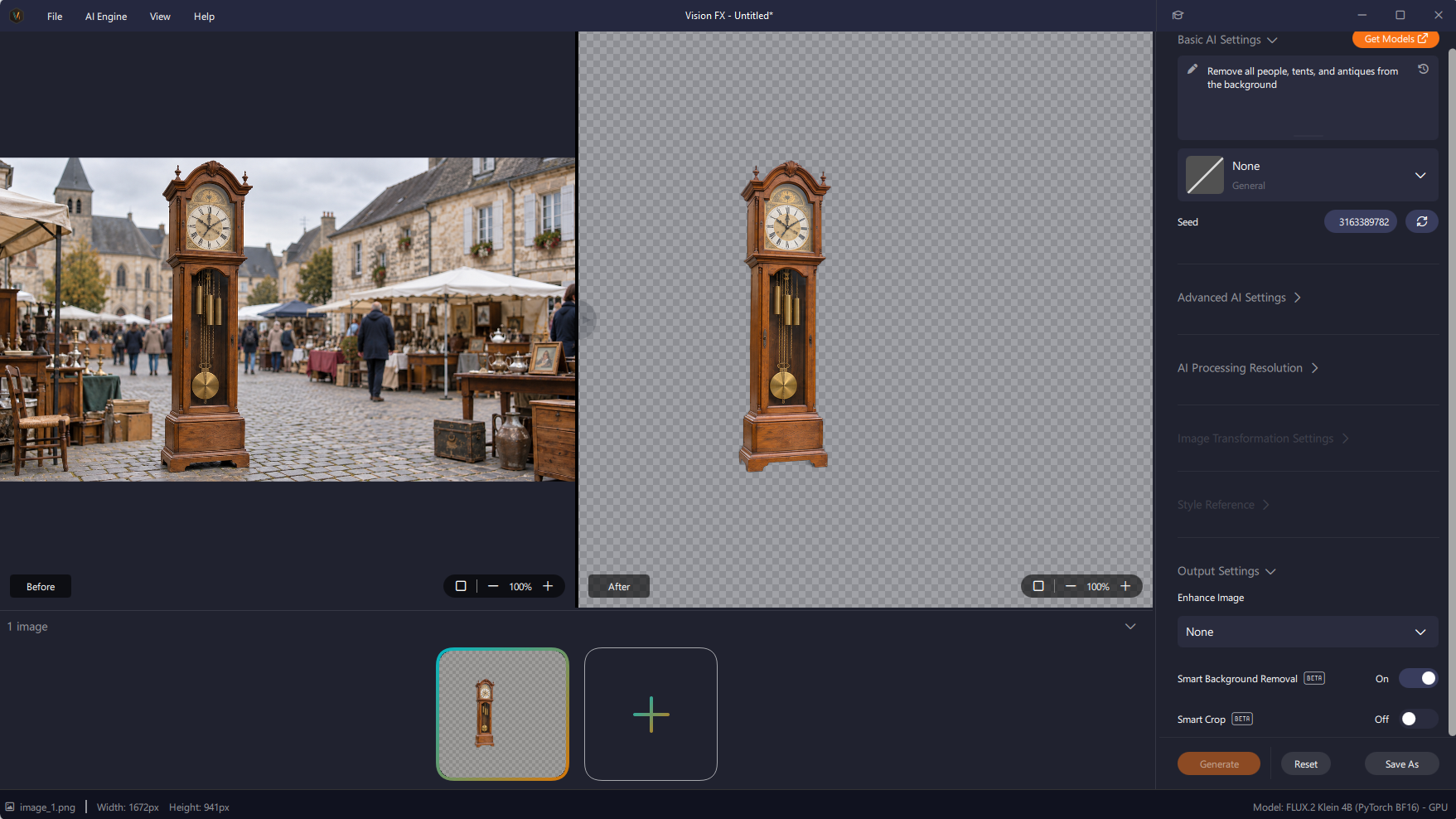The height and width of the screenshot is (819, 1456).
Task: Select the grandfather clock thumbnail
Action: 502,714
